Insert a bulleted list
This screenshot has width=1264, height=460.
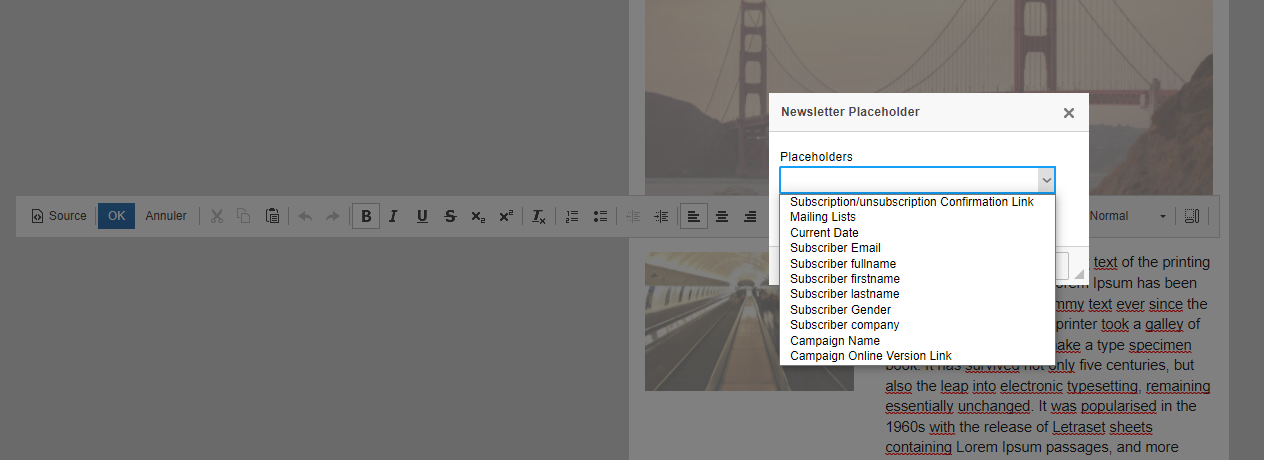coord(600,216)
